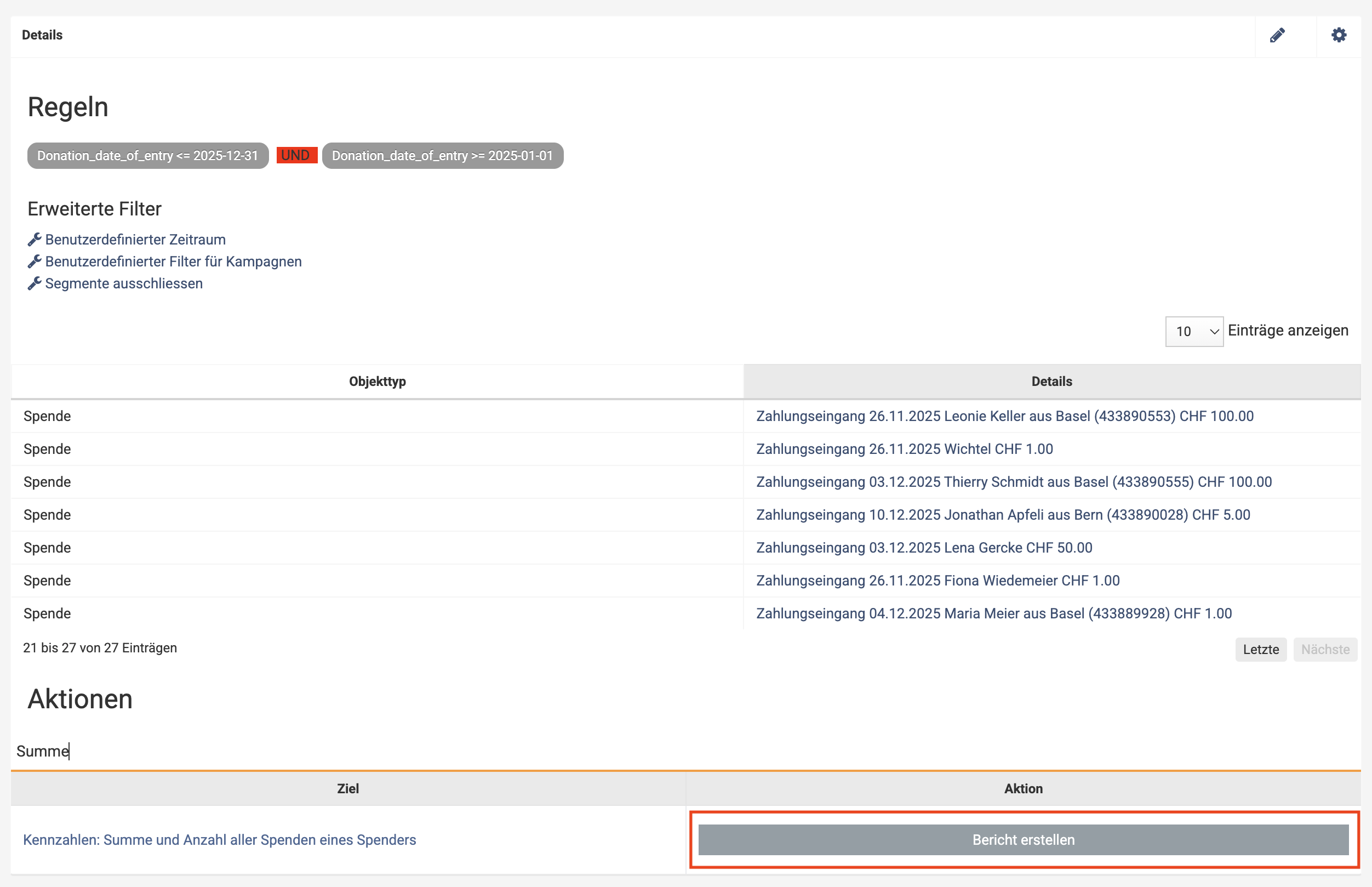The height and width of the screenshot is (887, 1372).
Task: Click wrench icon beside Segmente ausschliessen
Action: (35, 283)
